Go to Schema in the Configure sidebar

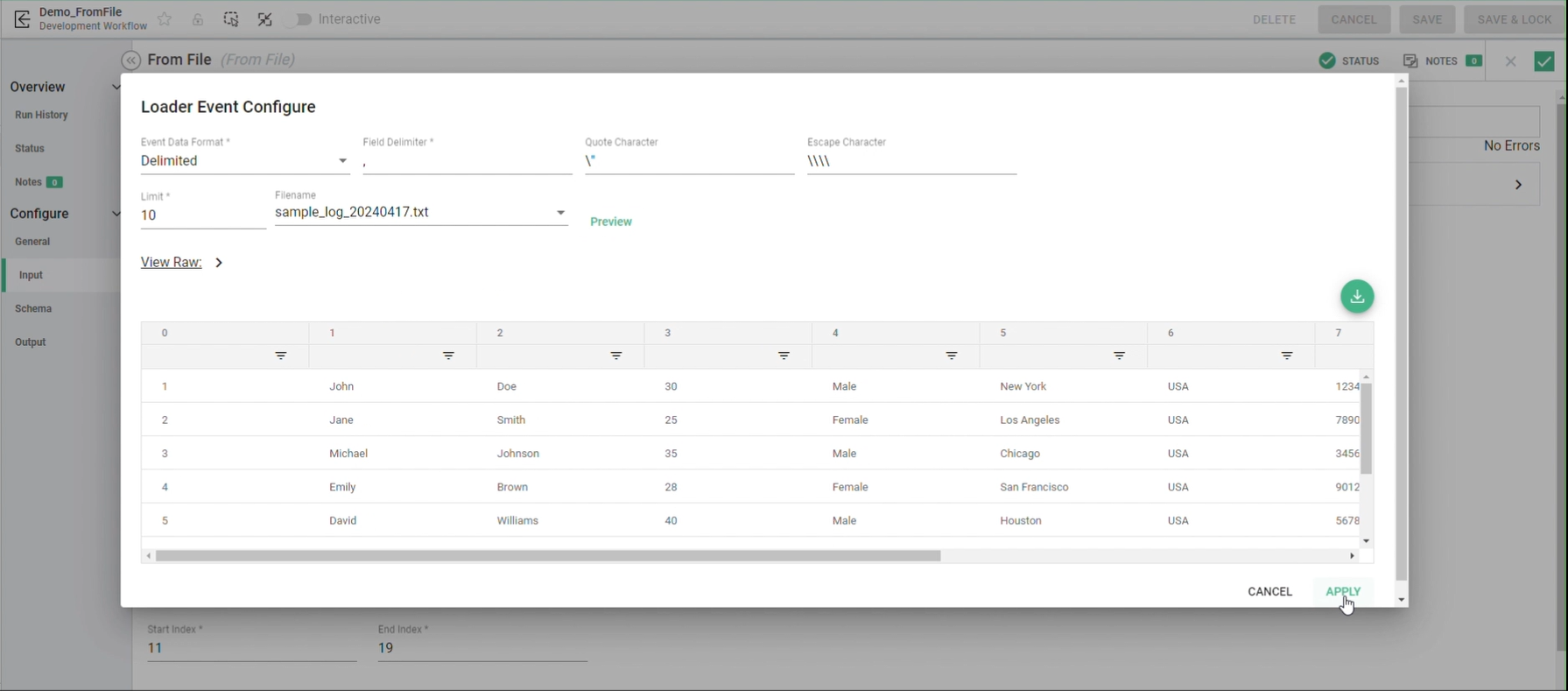(33, 309)
